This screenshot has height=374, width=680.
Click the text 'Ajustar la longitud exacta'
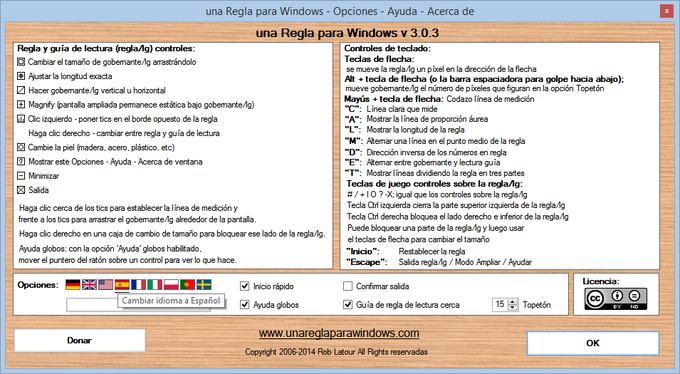[70, 76]
